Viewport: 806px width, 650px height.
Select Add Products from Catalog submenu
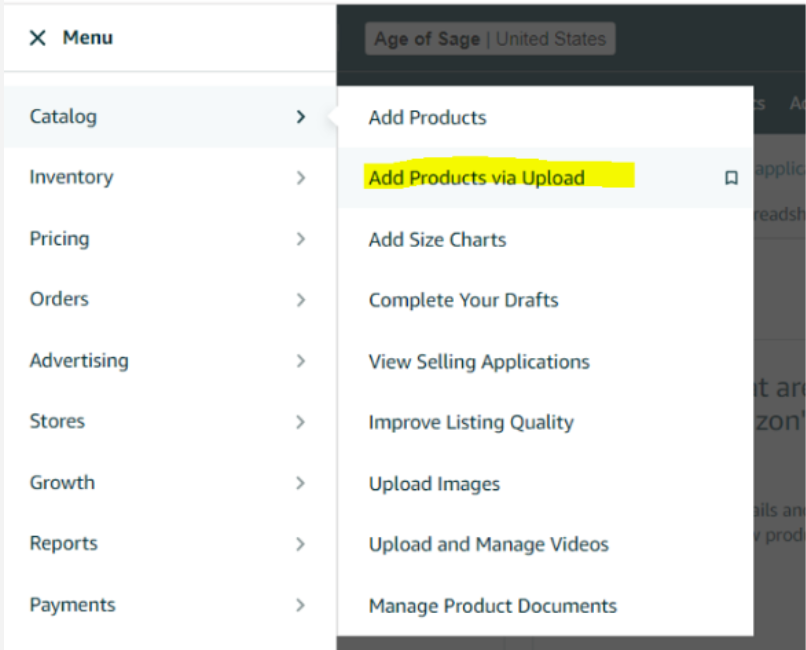point(427,117)
